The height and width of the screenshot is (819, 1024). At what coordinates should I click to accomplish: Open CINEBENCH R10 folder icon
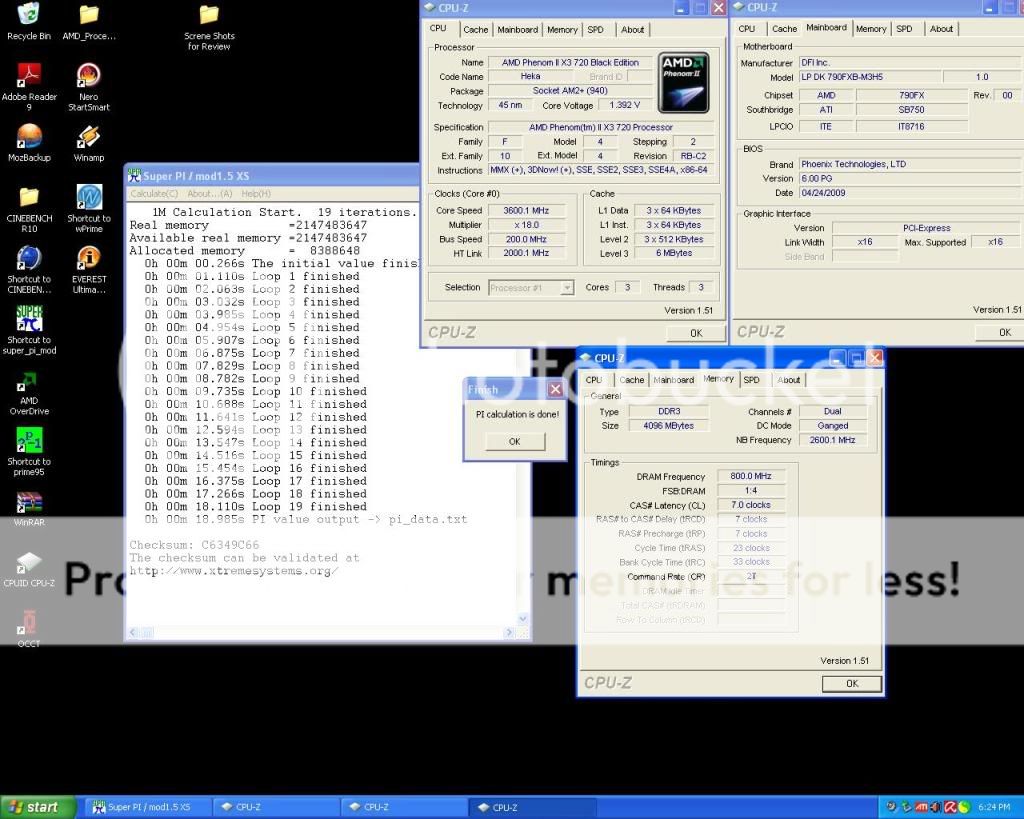click(x=29, y=209)
